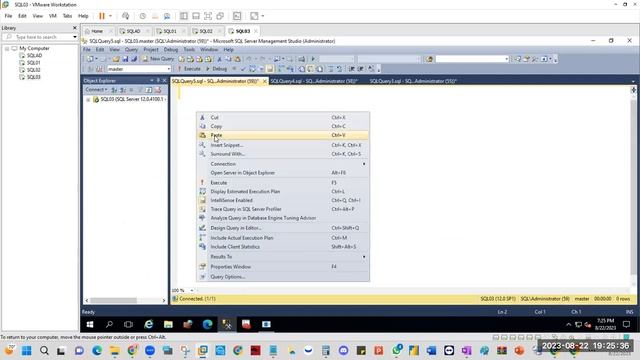Click the guest taskbar search magnifier
Screen dimensions: 640x360
(x=109, y=324)
